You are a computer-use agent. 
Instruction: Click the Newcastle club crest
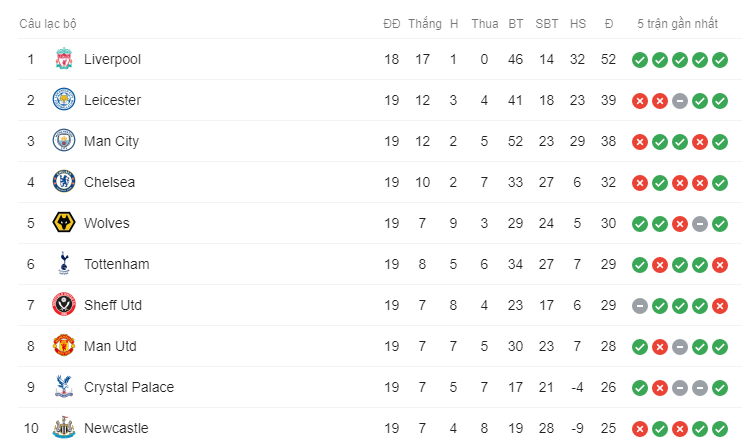click(64, 428)
